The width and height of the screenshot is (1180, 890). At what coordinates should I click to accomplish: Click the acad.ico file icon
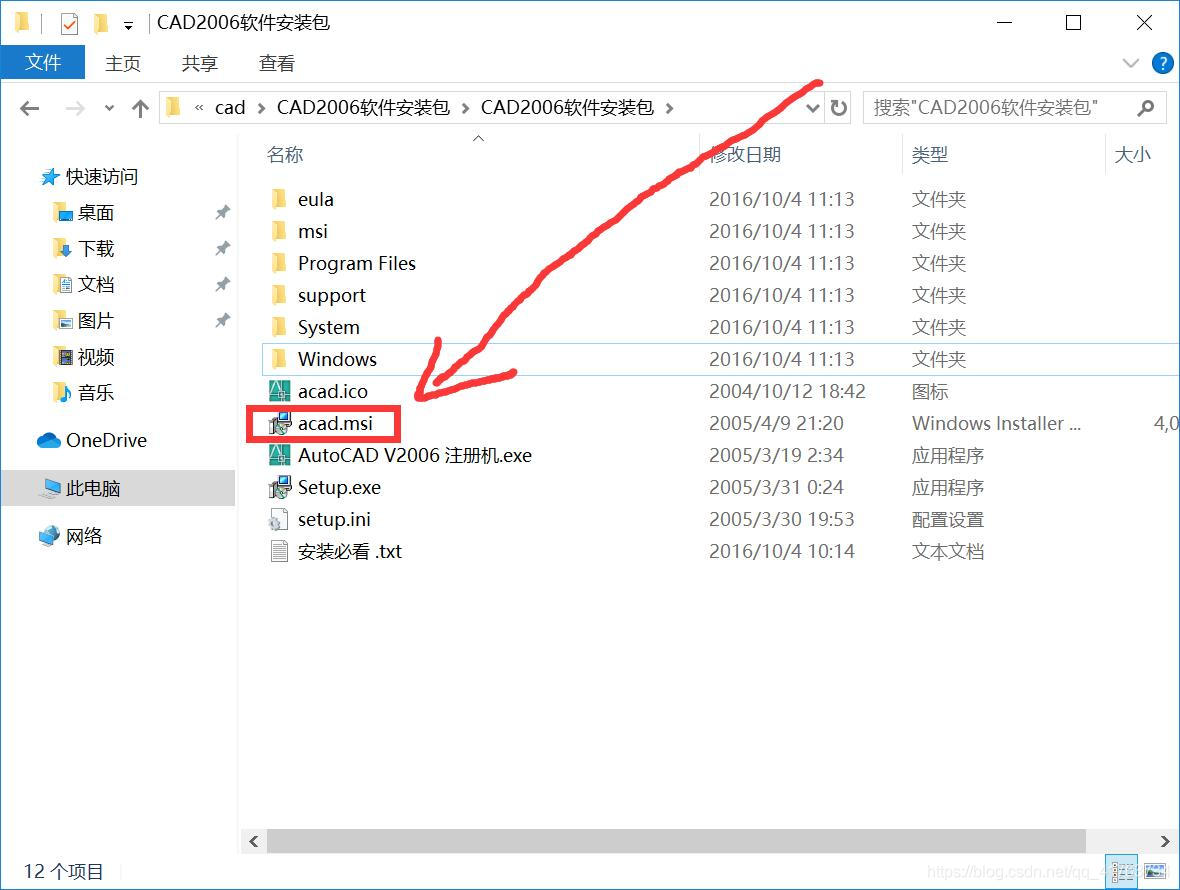tap(279, 391)
